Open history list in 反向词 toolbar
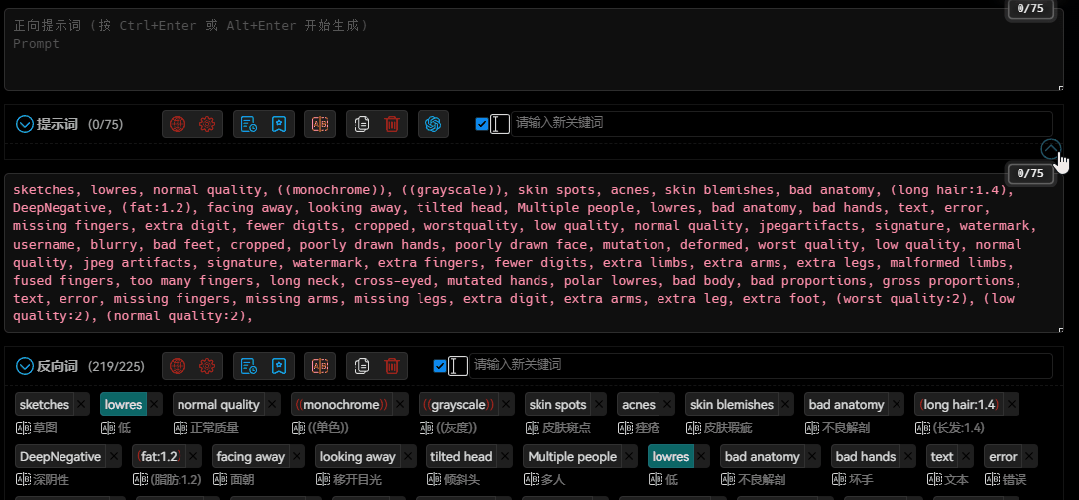 point(249,366)
